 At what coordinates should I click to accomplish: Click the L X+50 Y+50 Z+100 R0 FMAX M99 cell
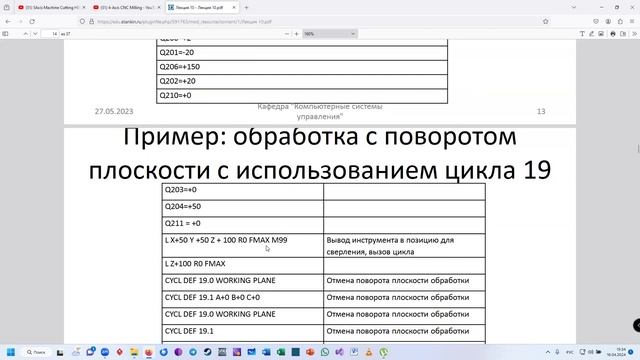pyautogui.click(x=242, y=245)
